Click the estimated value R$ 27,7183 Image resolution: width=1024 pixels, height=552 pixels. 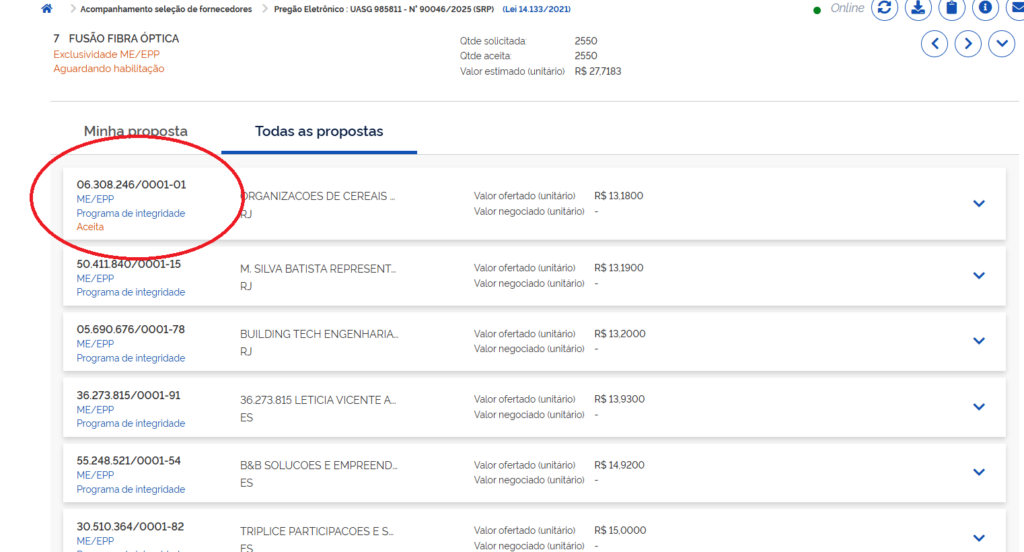[x=598, y=71]
